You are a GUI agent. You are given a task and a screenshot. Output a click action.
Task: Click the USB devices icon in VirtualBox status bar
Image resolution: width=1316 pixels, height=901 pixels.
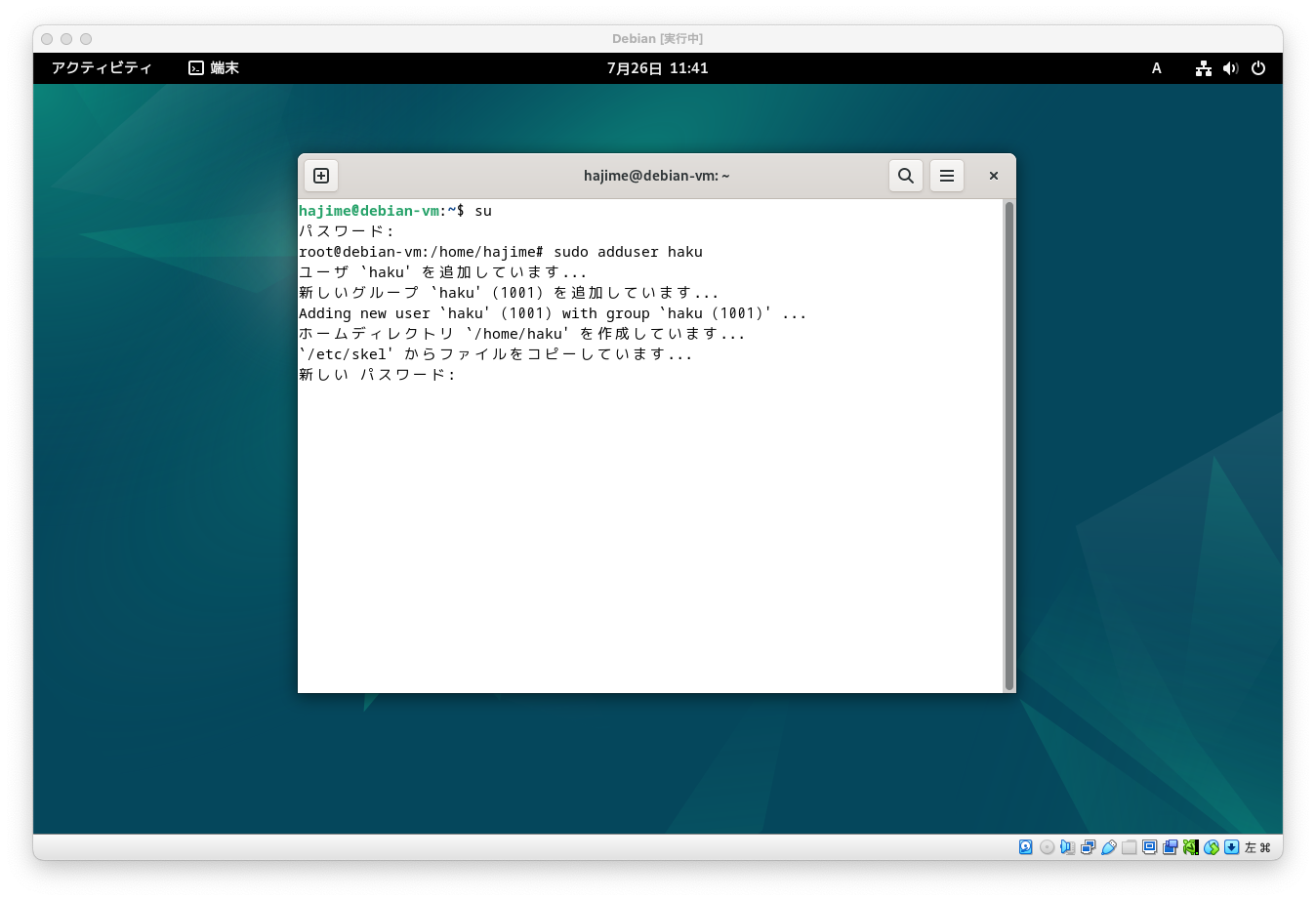click(x=1109, y=847)
